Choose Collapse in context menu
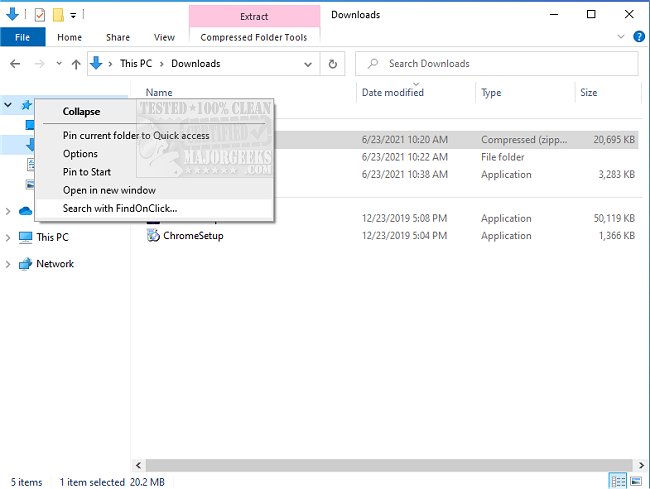The width and height of the screenshot is (650, 489). click(x=81, y=111)
